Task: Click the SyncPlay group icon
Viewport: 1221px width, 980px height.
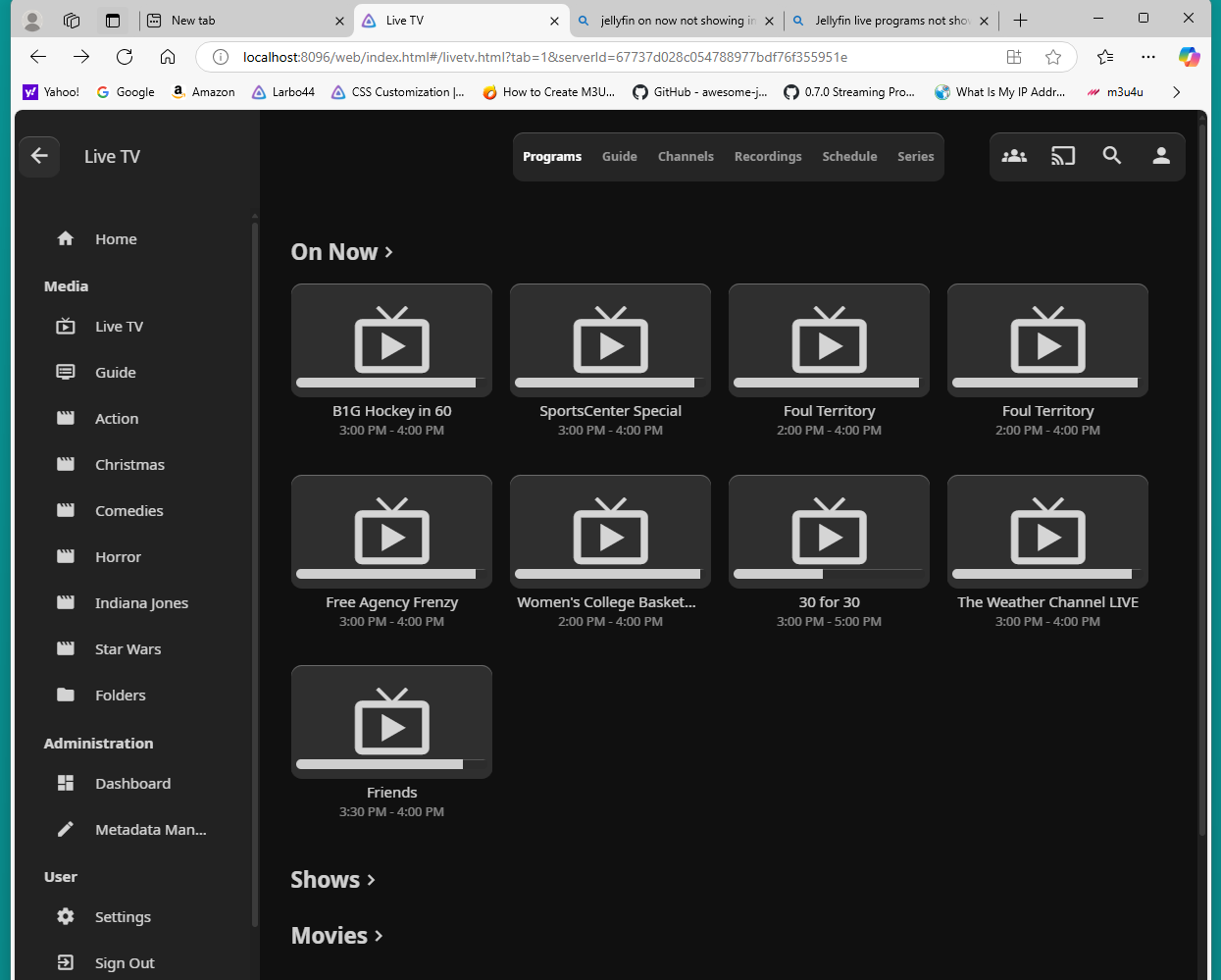Action: pyautogui.click(x=1014, y=156)
